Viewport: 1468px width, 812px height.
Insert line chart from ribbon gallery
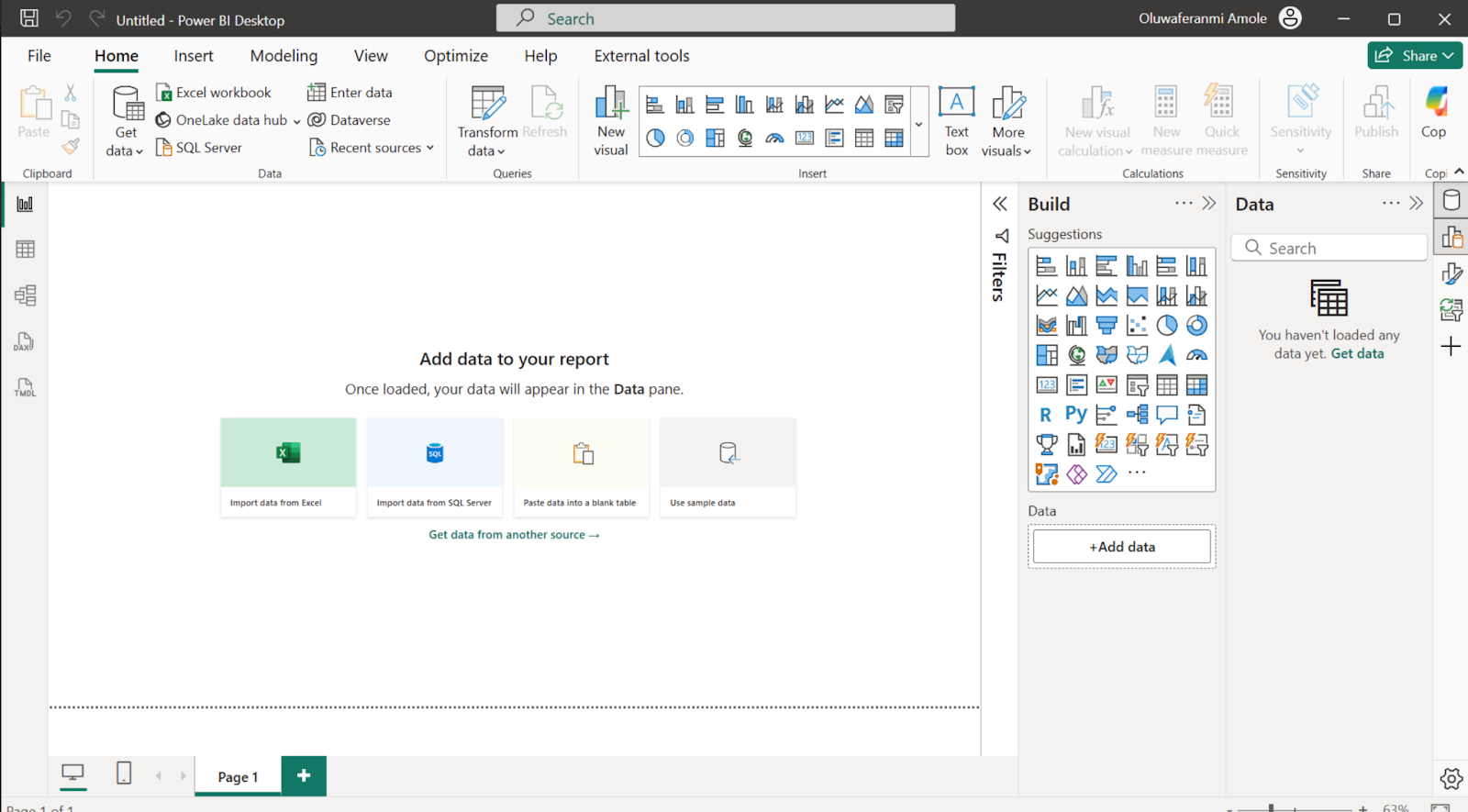[x=834, y=105]
